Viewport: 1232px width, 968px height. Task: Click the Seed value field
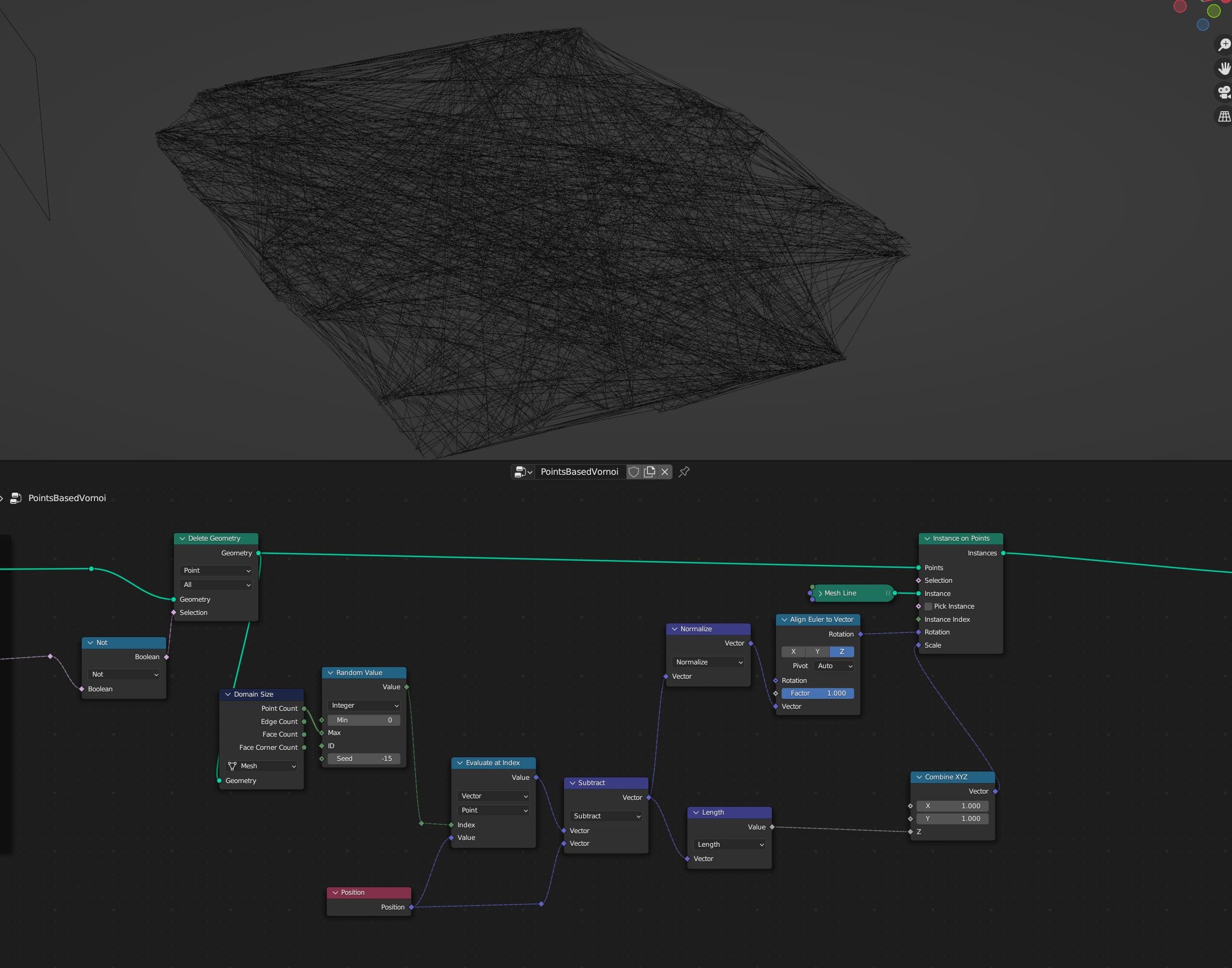(364, 758)
